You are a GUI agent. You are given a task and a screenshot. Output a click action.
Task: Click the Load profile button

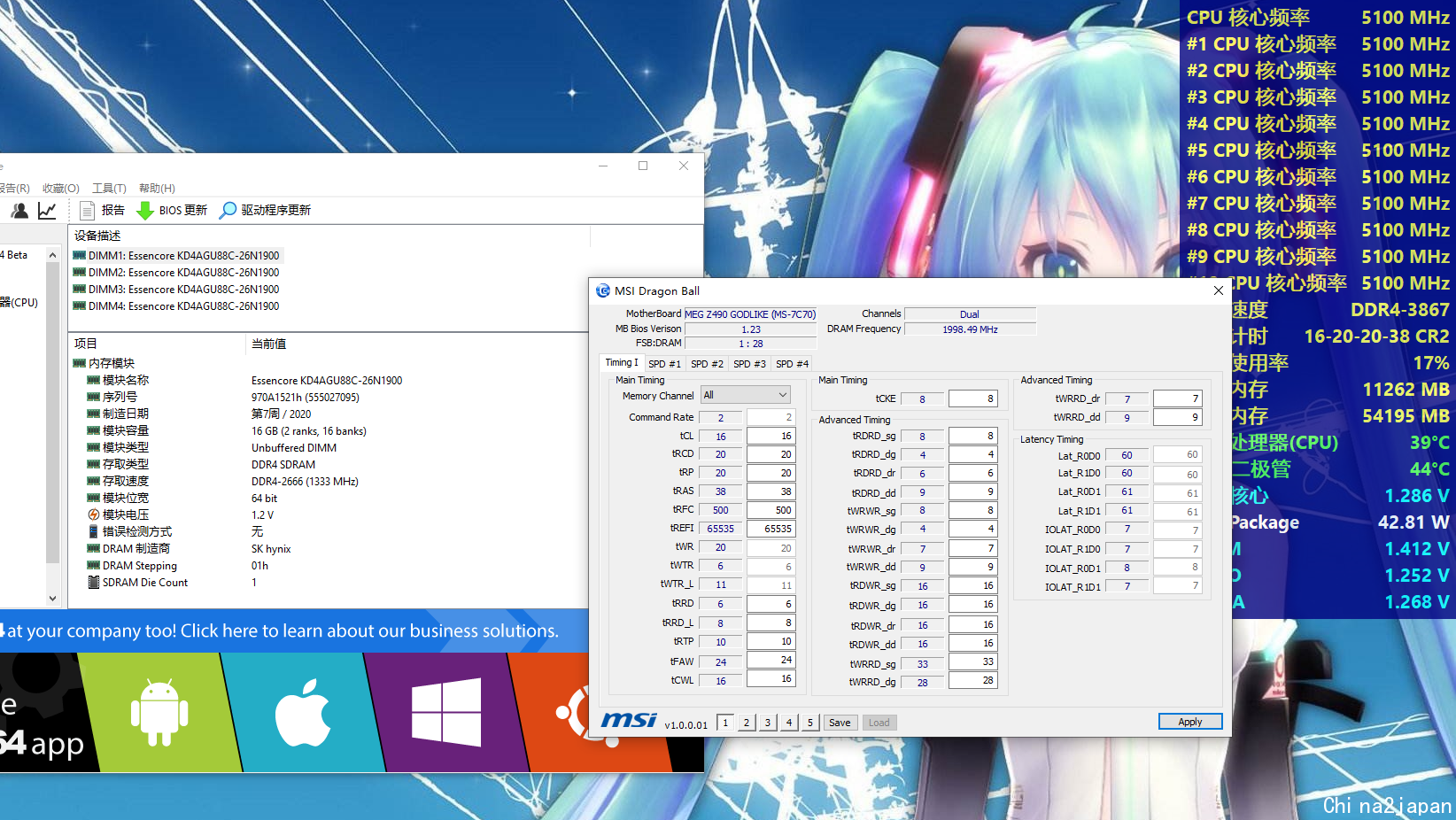point(879,723)
